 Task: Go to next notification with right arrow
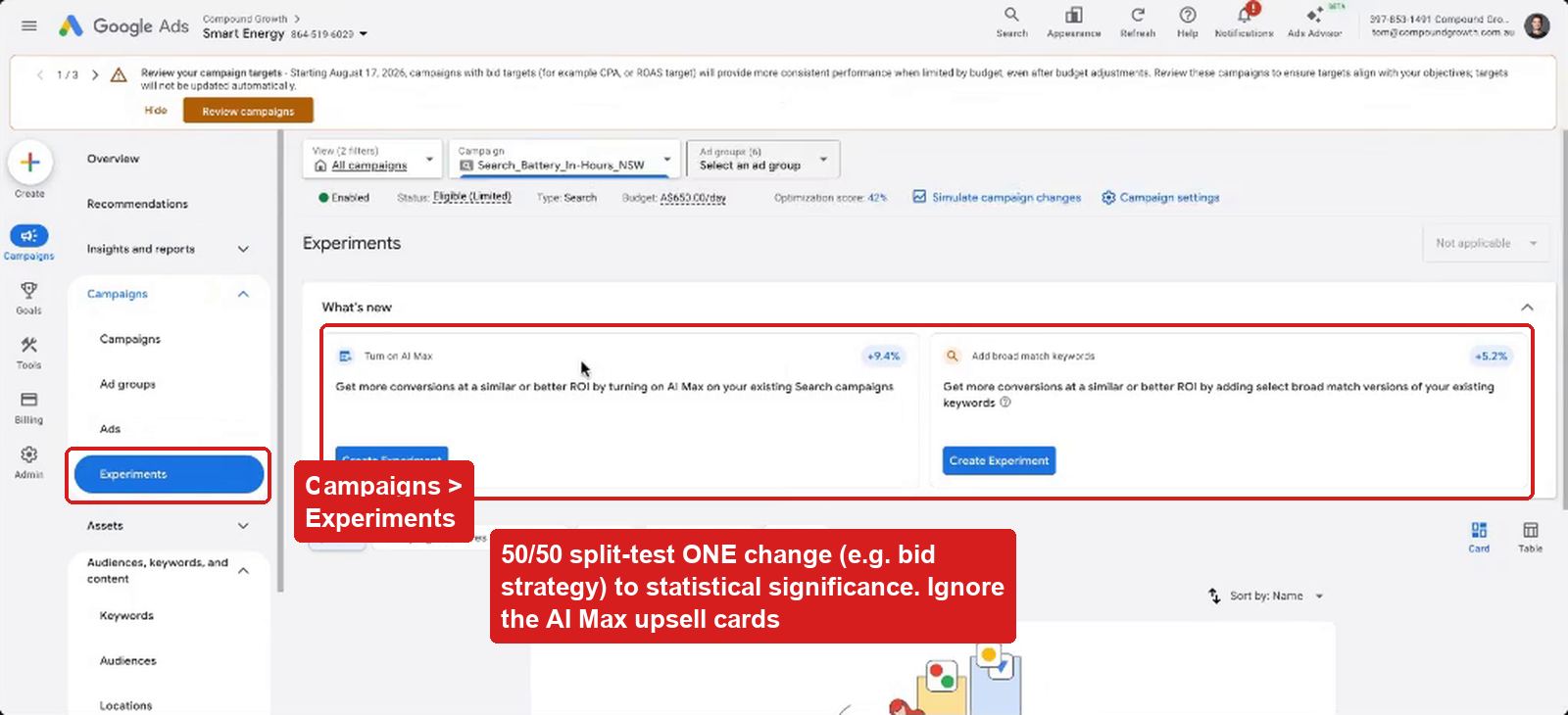[95, 74]
